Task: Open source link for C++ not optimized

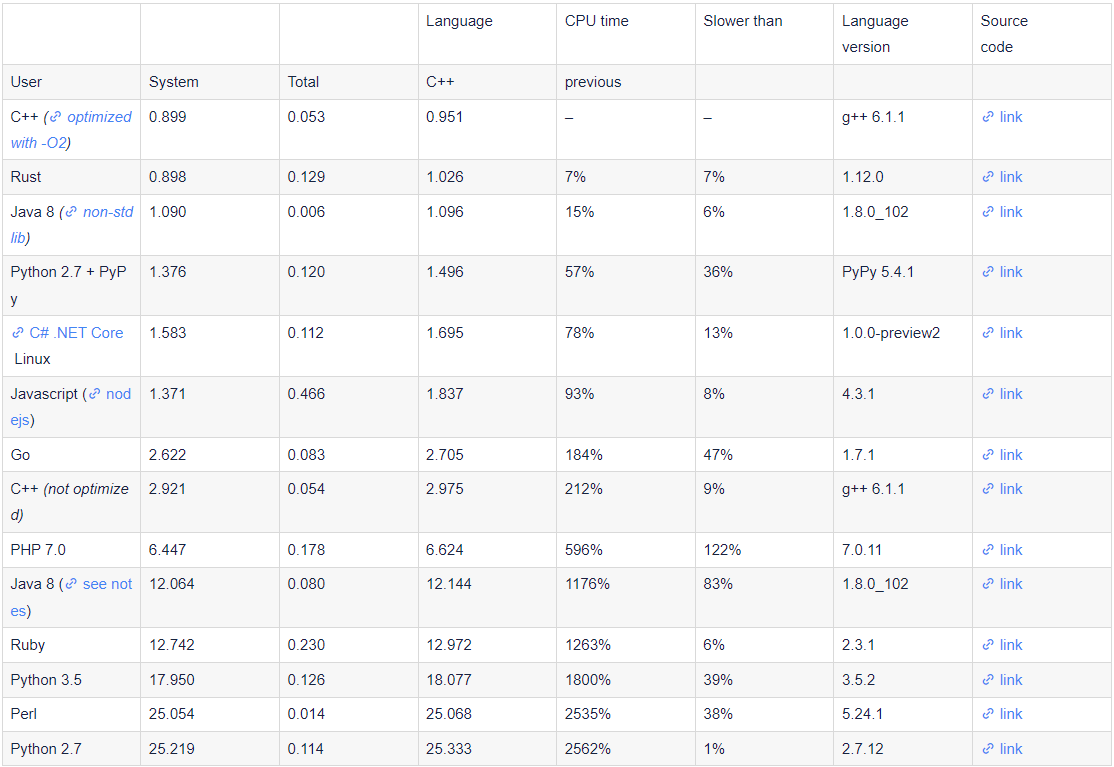Action: coord(1002,489)
